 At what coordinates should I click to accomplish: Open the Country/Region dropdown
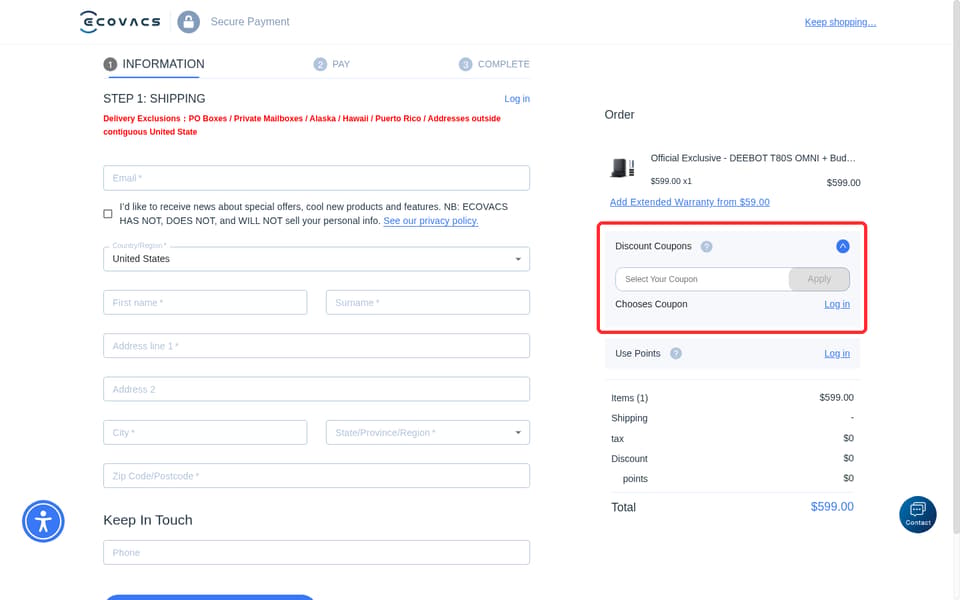point(317,259)
